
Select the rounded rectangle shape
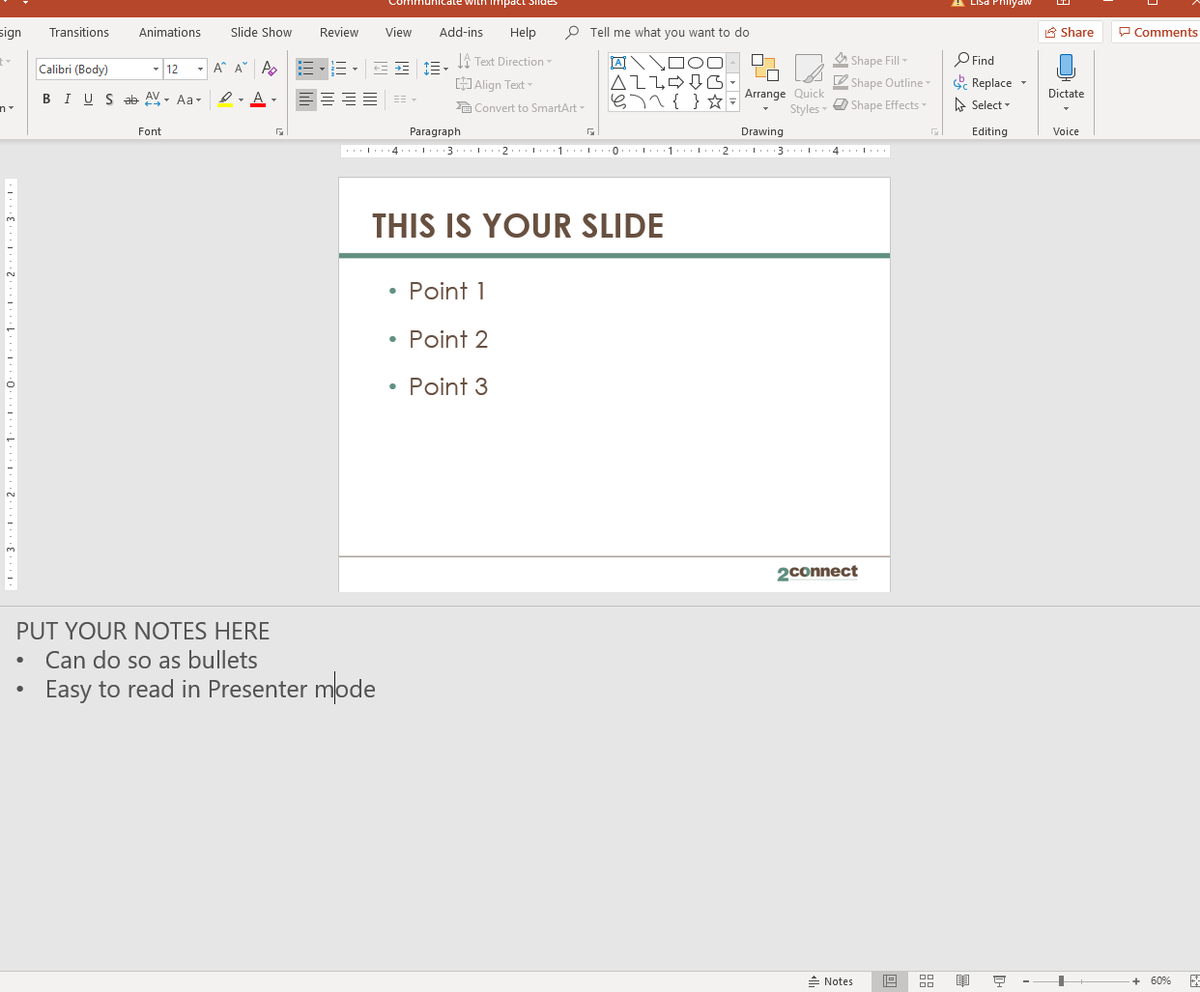[715, 62]
